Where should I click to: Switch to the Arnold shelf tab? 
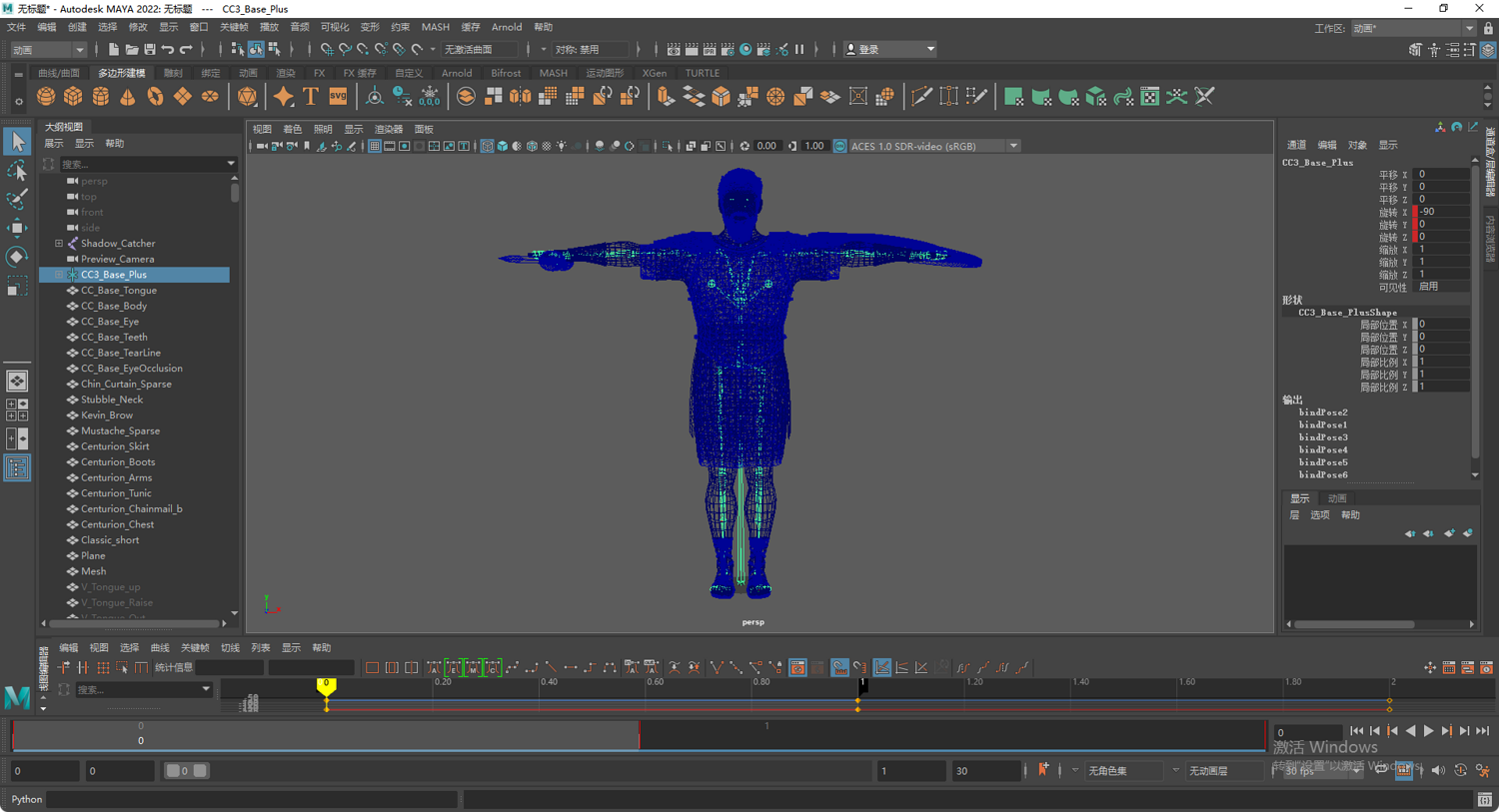click(456, 73)
